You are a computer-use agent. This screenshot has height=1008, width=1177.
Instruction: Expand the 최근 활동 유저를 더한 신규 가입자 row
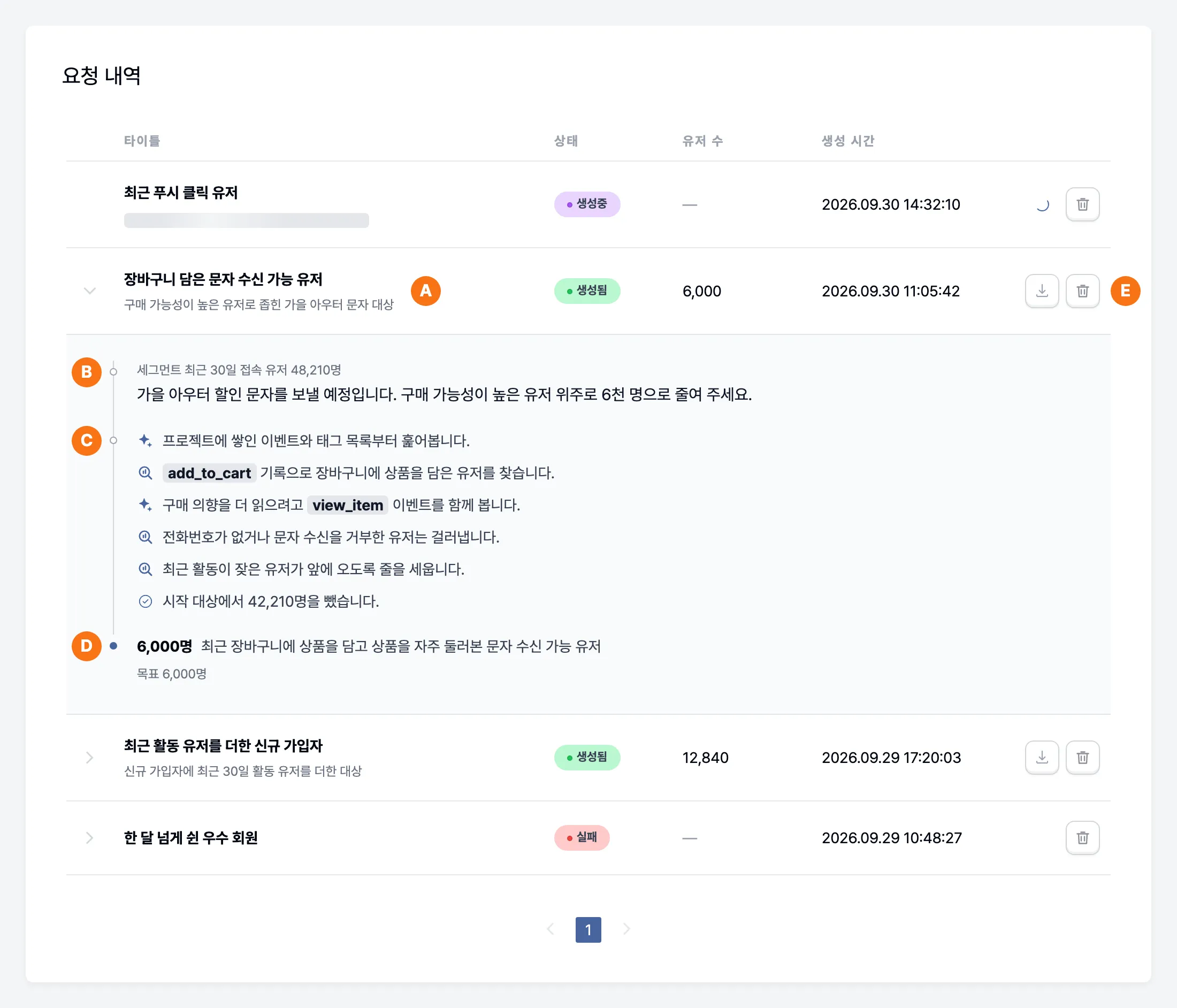click(x=90, y=758)
